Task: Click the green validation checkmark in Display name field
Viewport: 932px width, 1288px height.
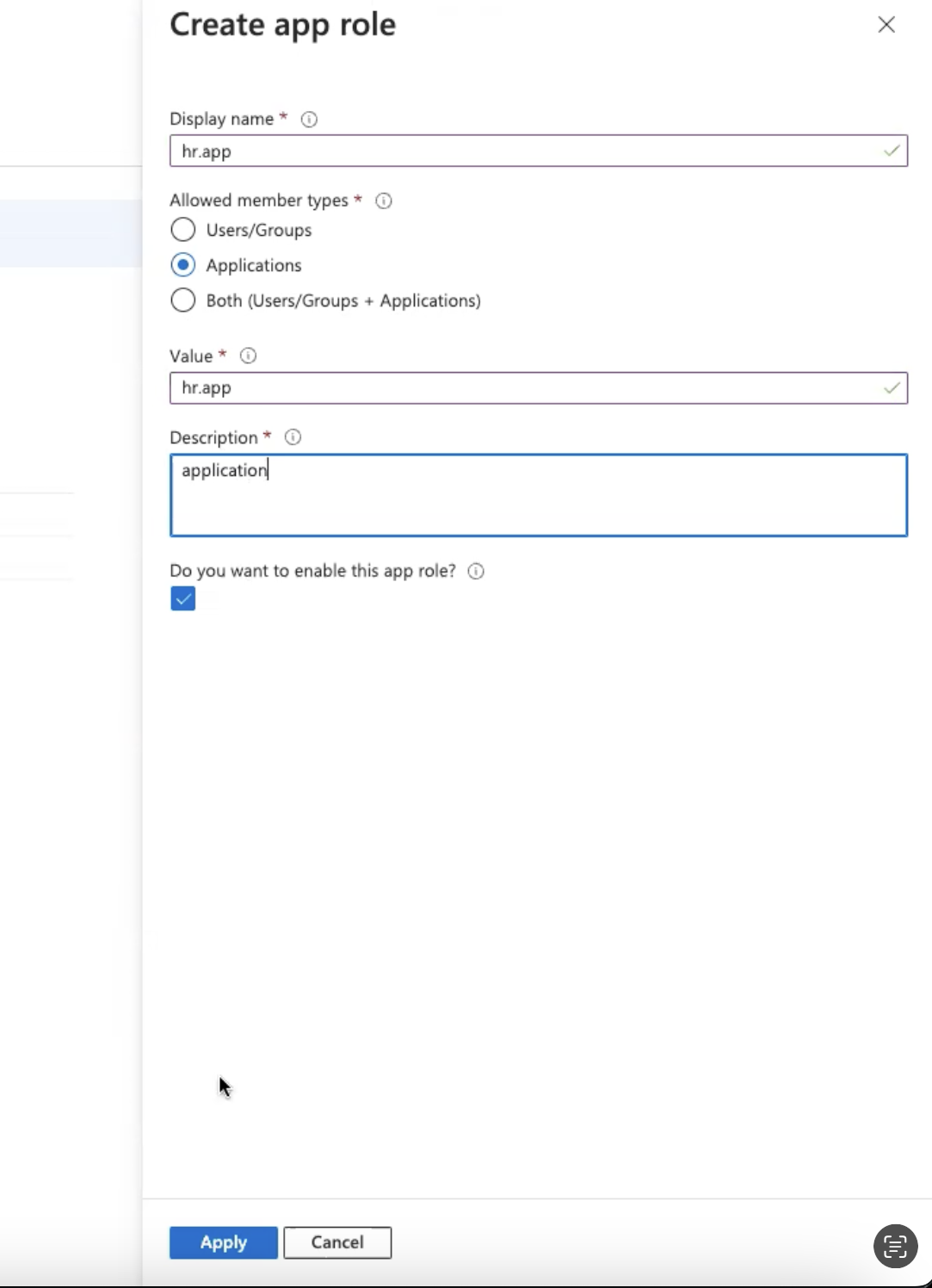Action: [891, 151]
